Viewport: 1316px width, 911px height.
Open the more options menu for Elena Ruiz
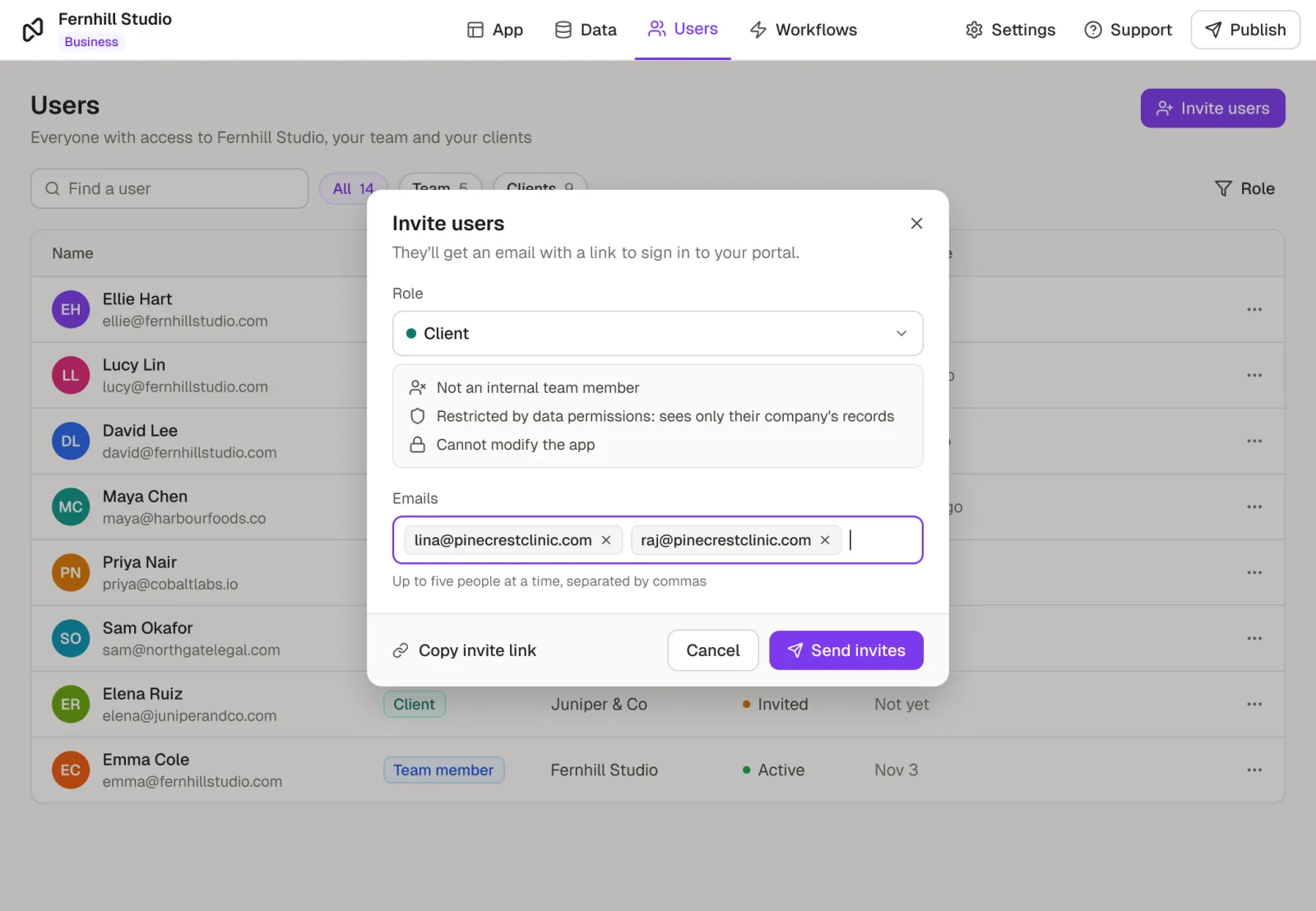point(1254,704)
